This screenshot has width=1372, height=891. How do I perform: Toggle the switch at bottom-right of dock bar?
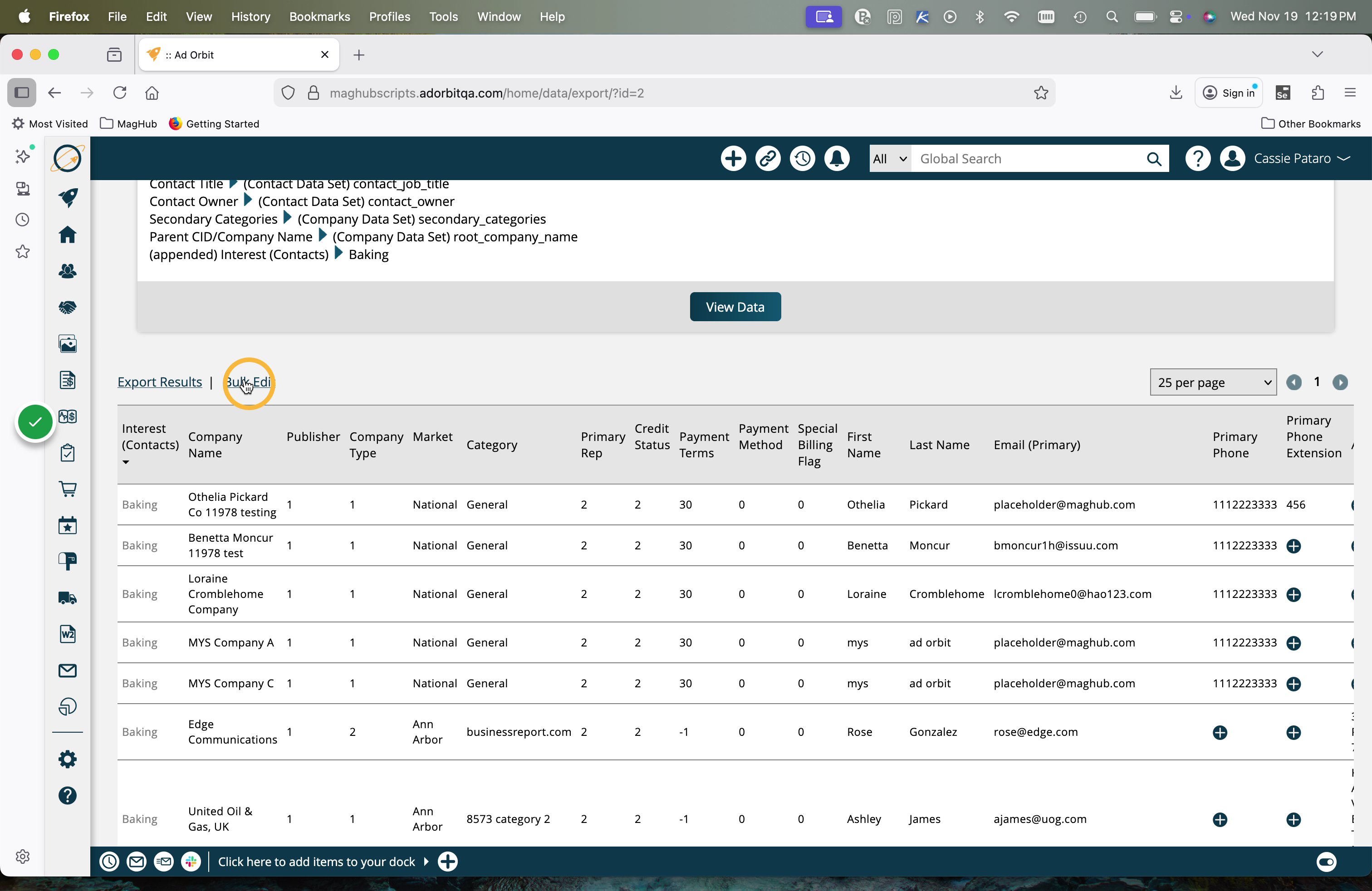pos(1326,862)
